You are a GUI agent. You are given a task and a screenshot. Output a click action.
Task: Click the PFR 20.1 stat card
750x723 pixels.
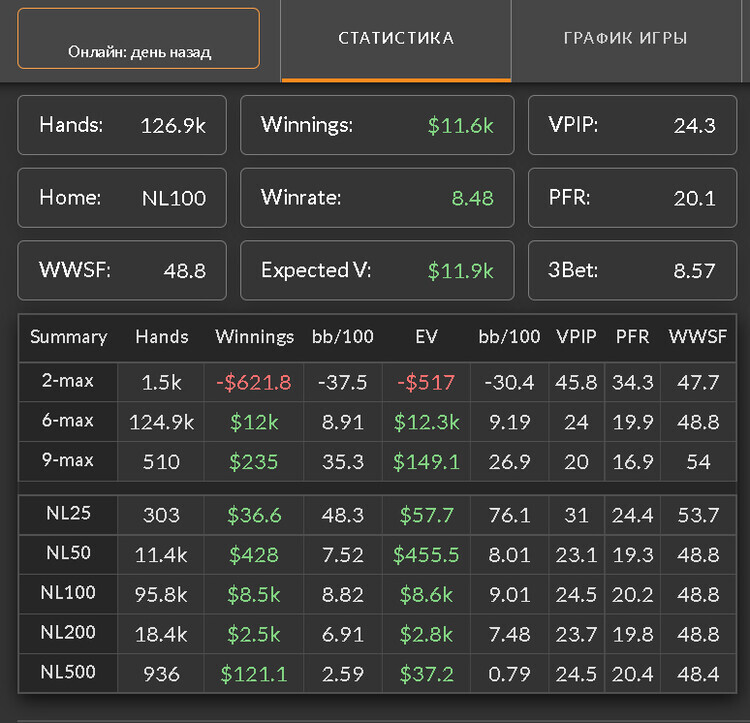[632, 198]
